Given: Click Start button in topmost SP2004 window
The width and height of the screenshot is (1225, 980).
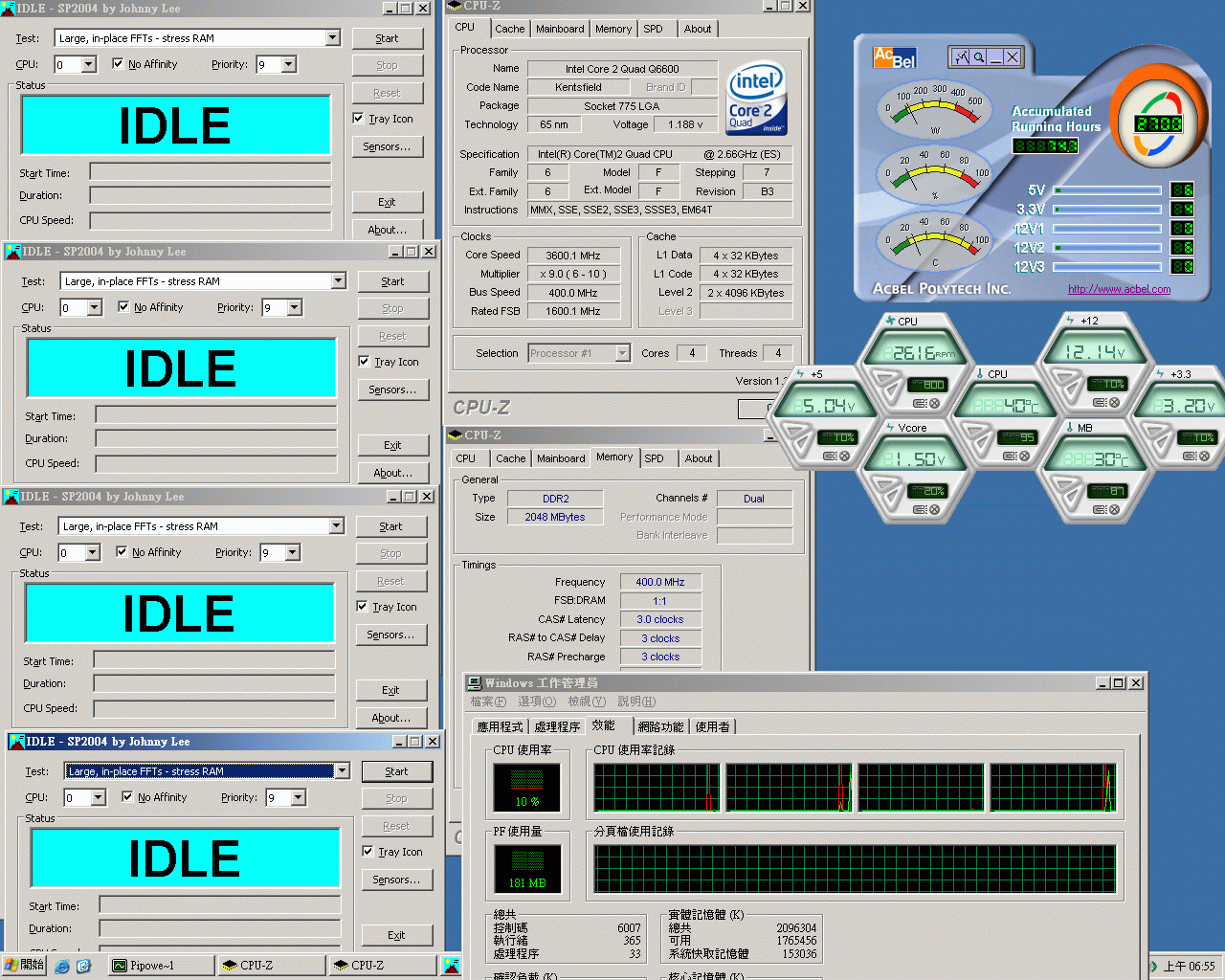Looking at the screenshot, I should [388, 38].
